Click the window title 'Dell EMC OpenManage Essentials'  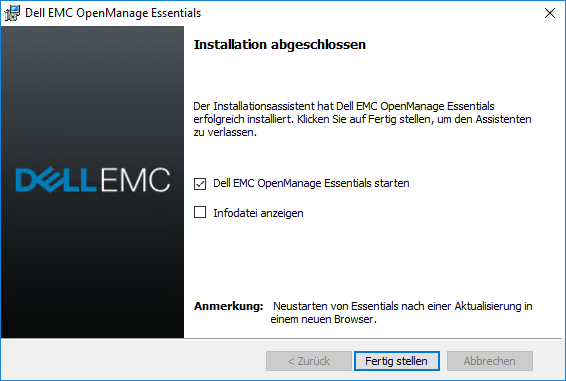click(113, 13)
